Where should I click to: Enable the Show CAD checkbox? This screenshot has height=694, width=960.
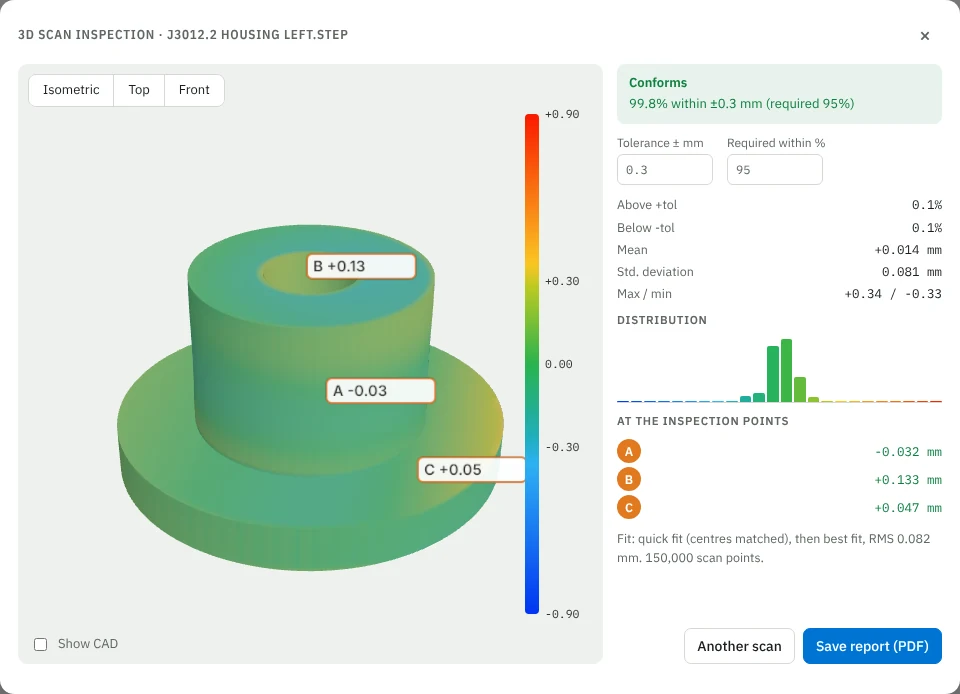40,644
